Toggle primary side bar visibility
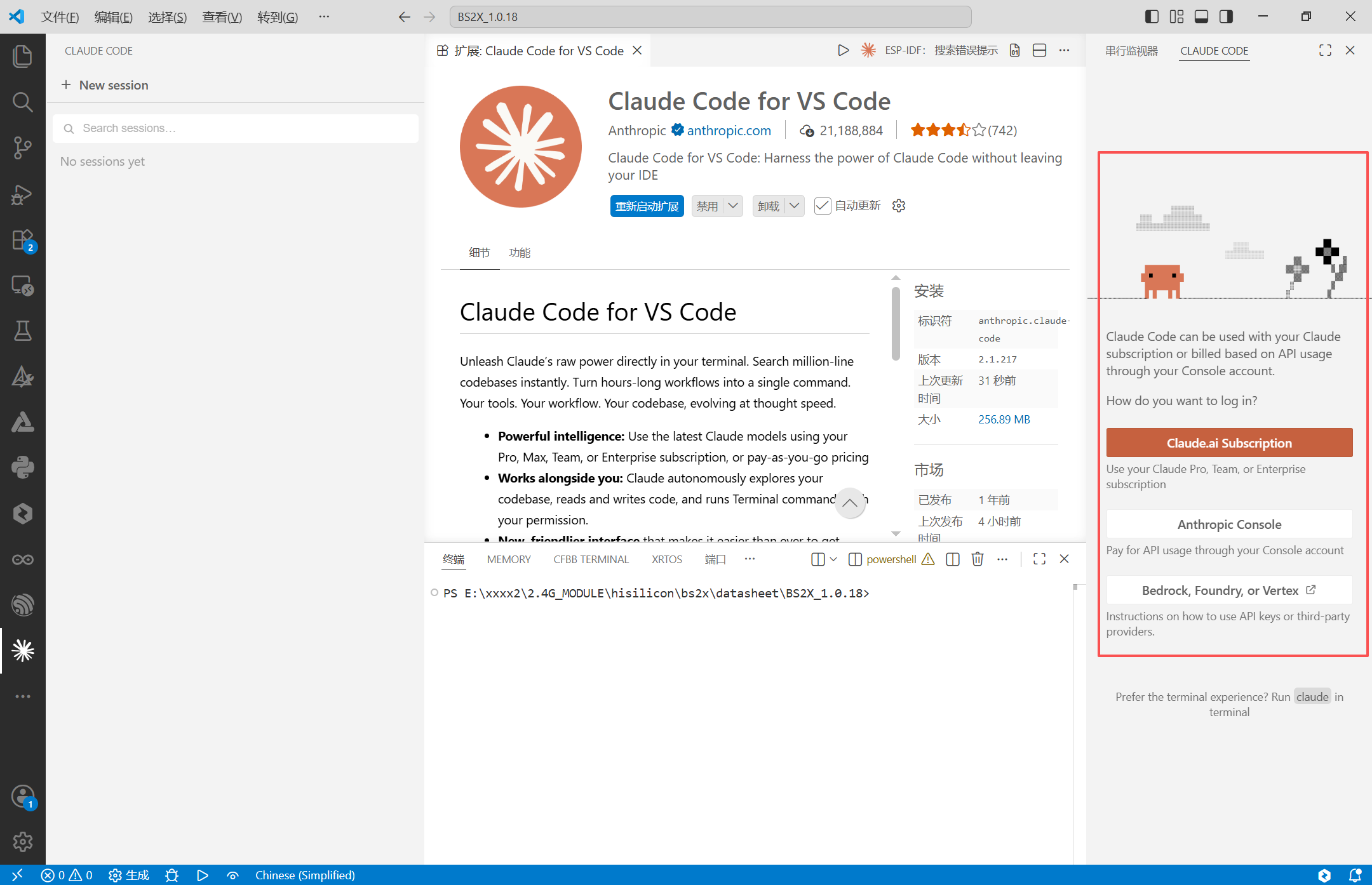1372x885 pixels. (x=1152, y=17)
